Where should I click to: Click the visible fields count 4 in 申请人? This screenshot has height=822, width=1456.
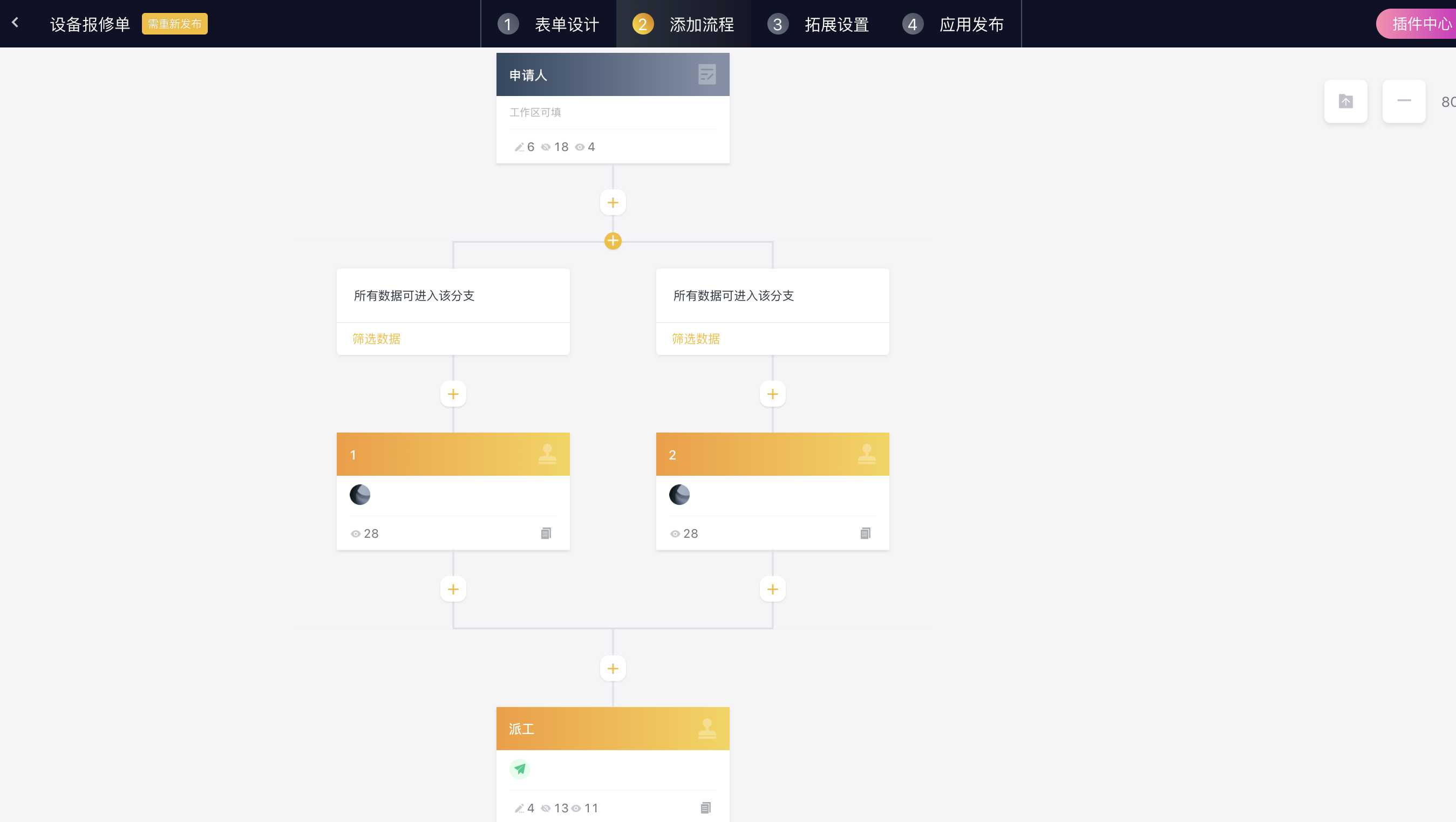(585, 147)
